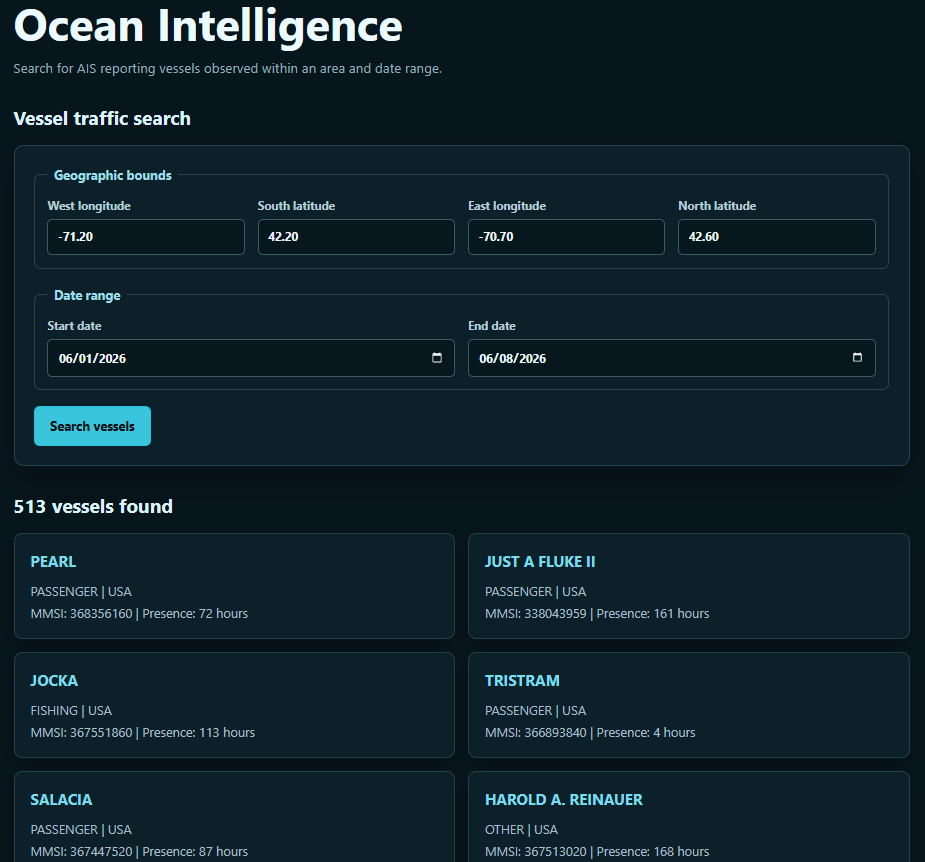This screenshot has width=925, height=862.
Task: Click MMSI: 367551860 text on JOCKA card
Action: point(81,733)
